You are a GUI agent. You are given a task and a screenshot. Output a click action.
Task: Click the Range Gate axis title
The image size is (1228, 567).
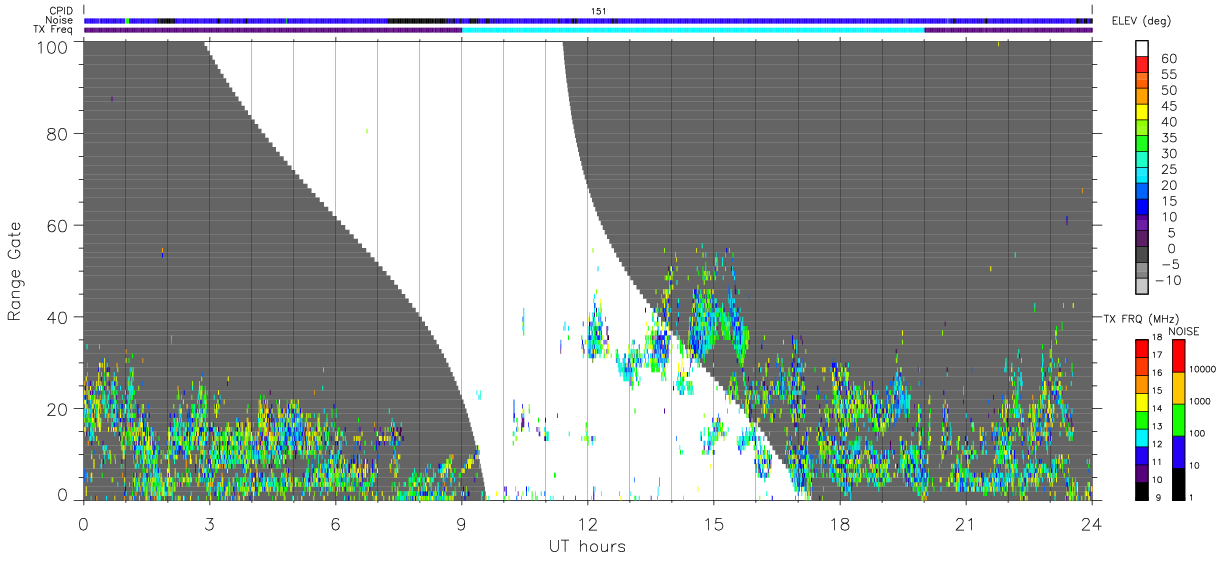(x=16, y=271)
